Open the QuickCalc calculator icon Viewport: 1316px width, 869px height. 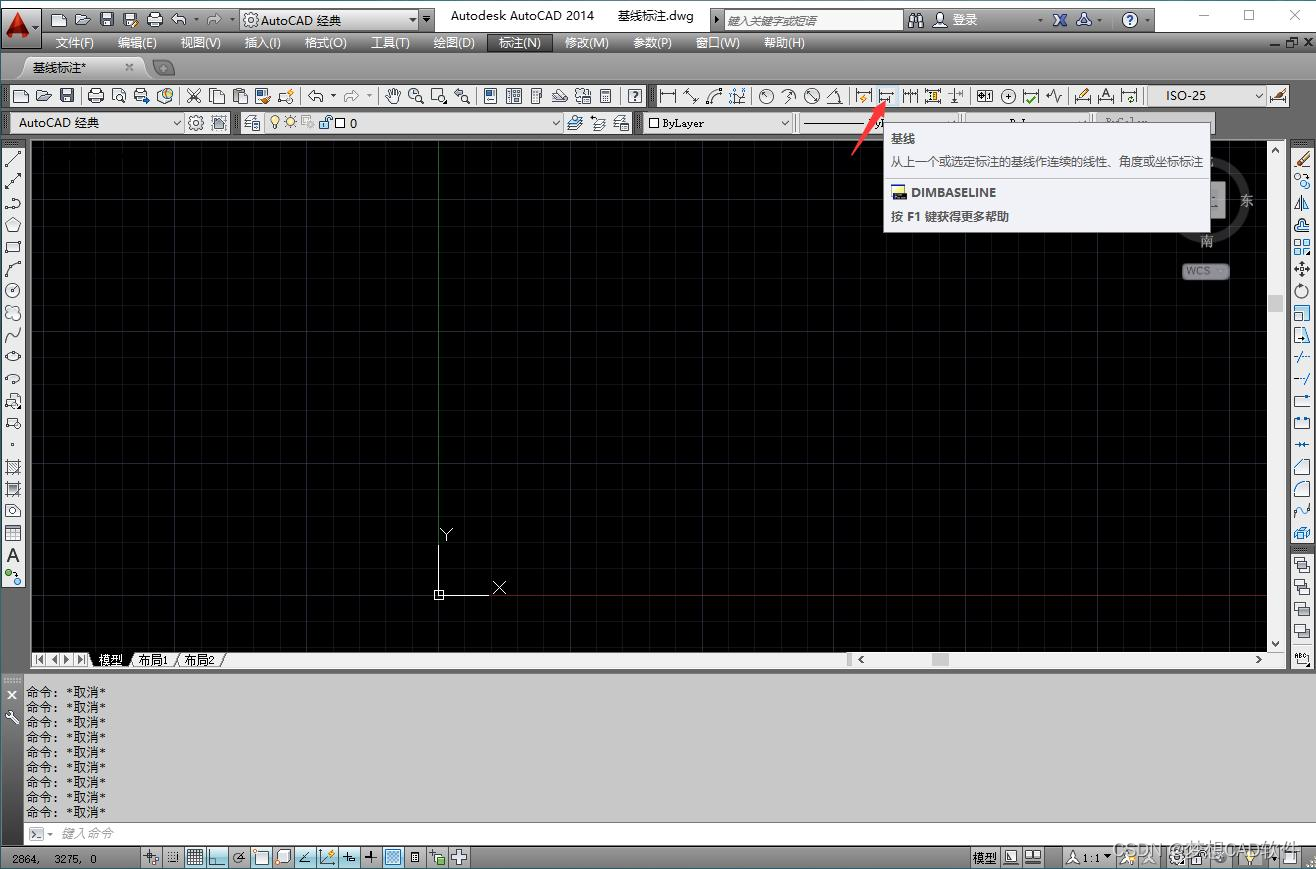[x=606, y=96]
